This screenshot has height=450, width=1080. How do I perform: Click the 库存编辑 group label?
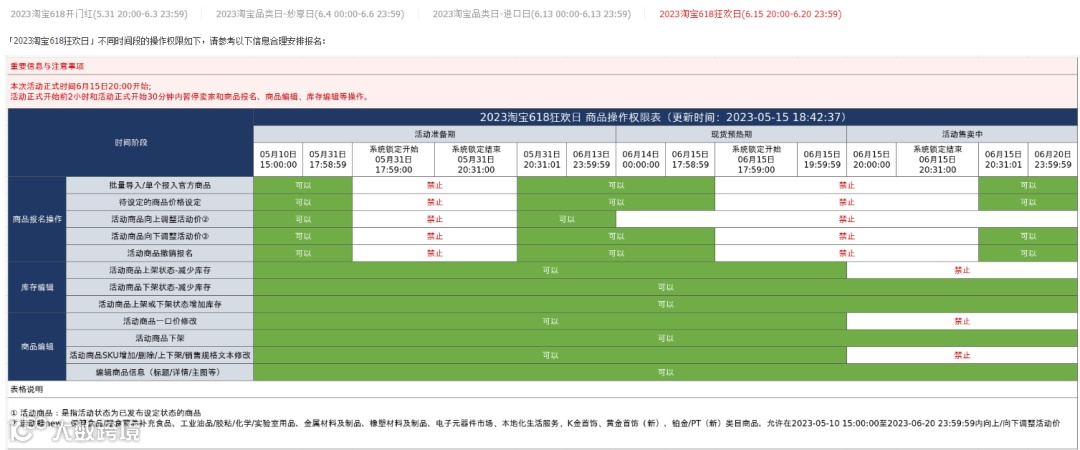pyautogui.click(x=37, y=287)
